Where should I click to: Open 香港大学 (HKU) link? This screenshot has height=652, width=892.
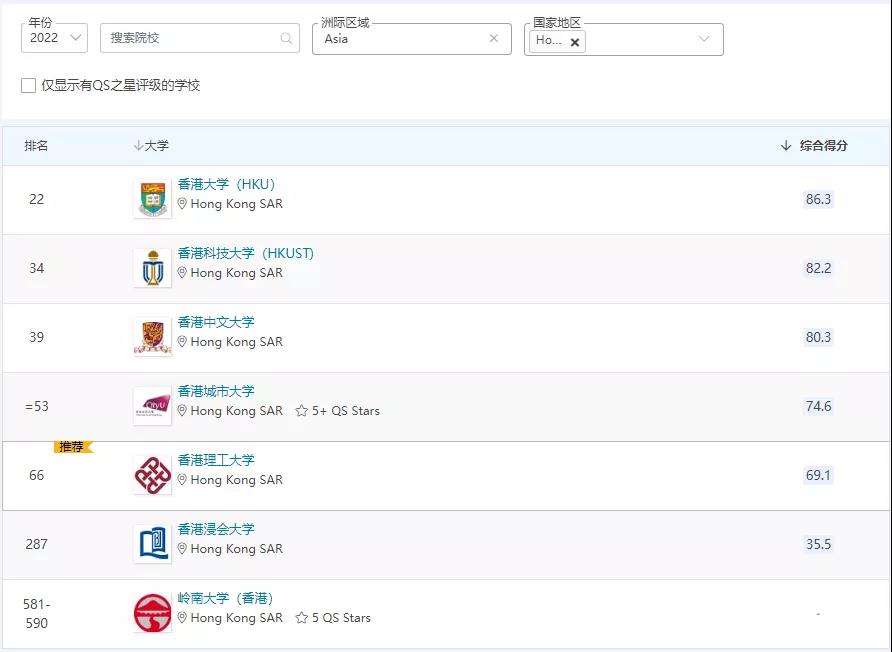[x=226, y=184]
